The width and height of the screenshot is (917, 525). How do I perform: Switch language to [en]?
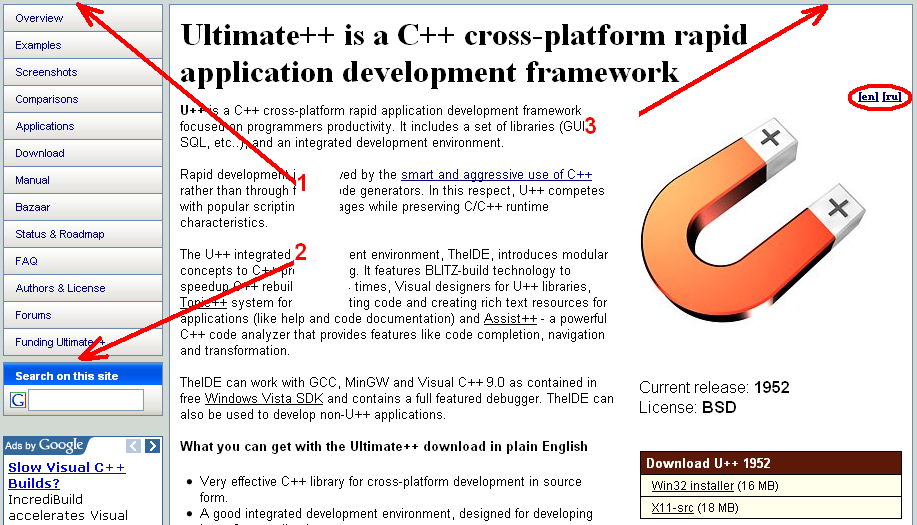(868, 96)
